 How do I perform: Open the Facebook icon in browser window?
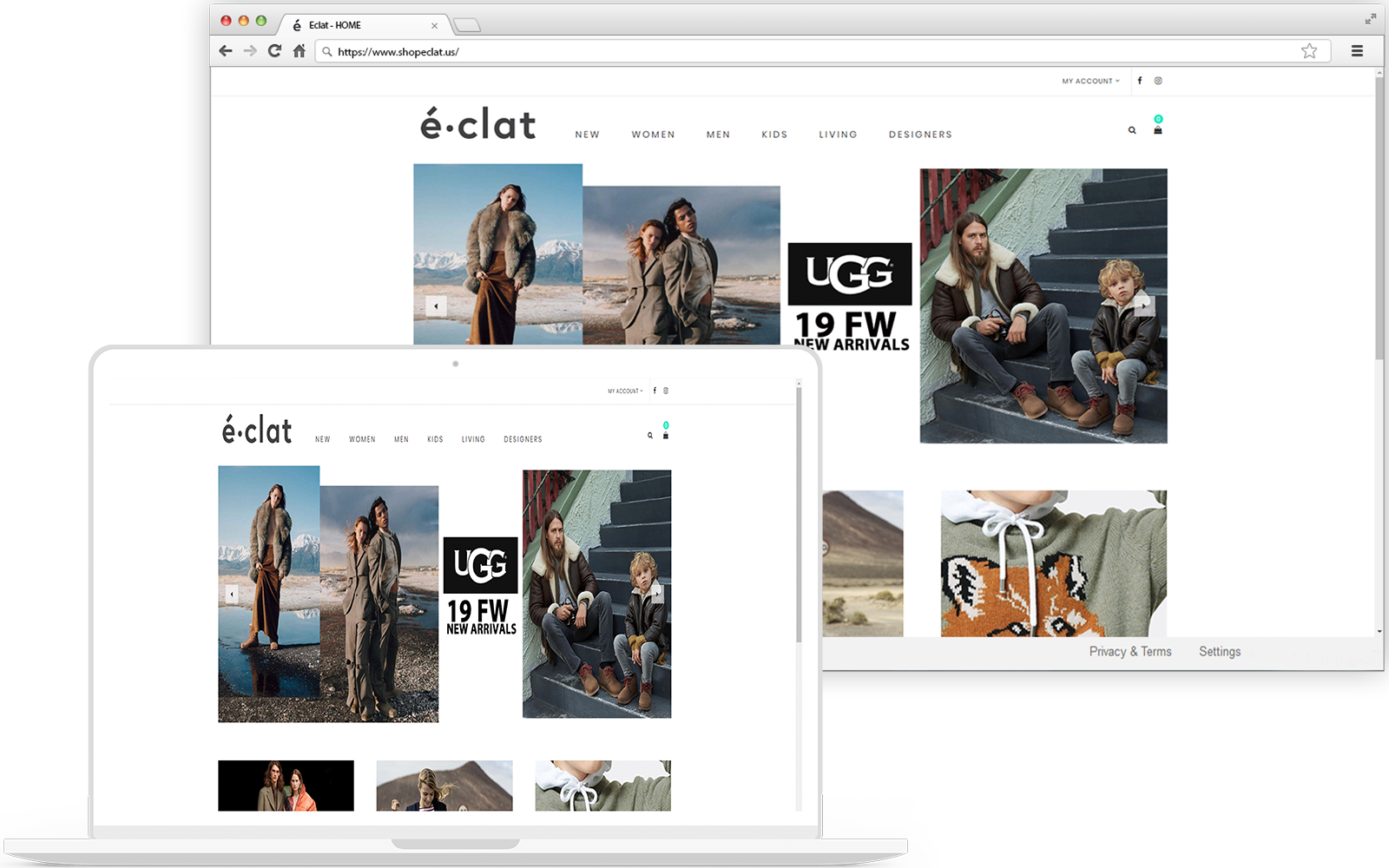tap(1140, 81)
